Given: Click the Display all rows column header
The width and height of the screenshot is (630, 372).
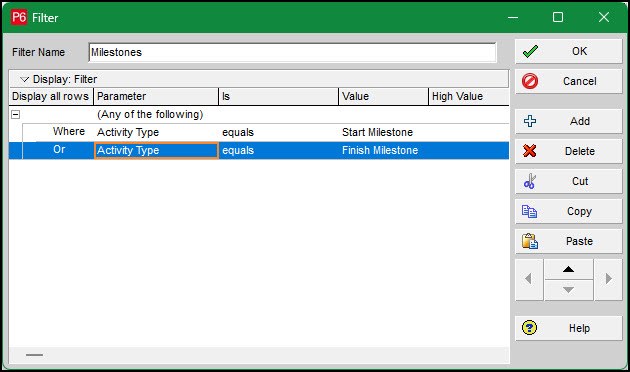Looking at the screenshot, I should [x=51, y=96].
